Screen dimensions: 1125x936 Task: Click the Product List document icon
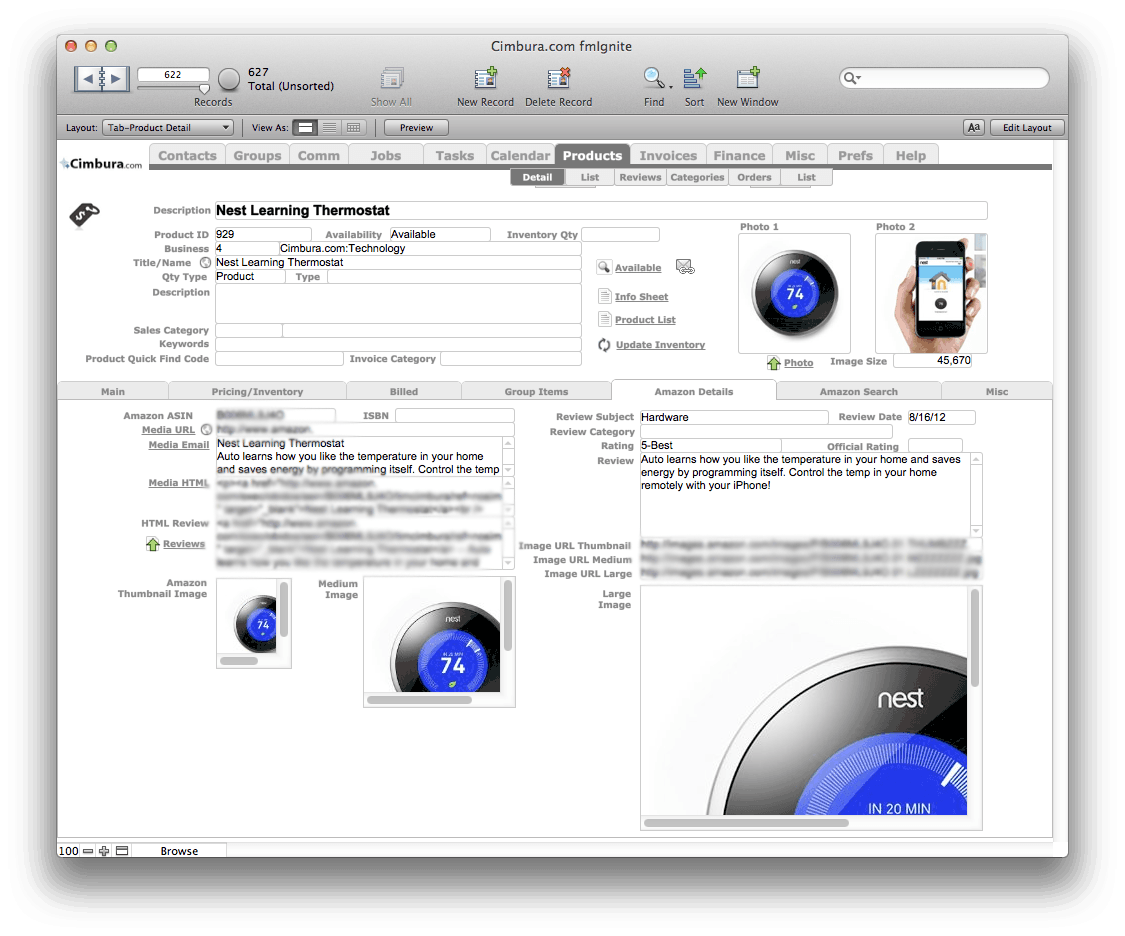click(604, 319)
